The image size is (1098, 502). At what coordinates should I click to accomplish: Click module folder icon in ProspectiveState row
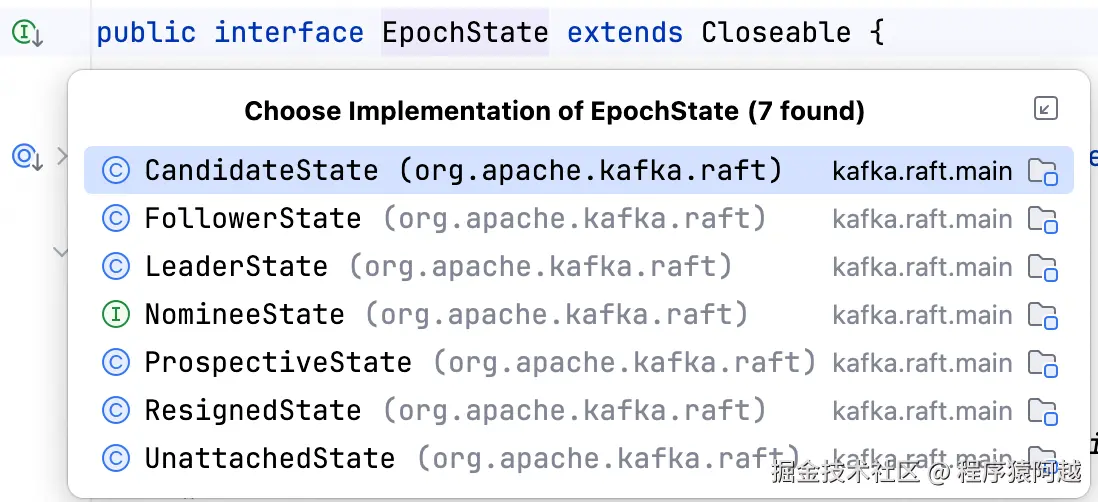(1043, 363)
